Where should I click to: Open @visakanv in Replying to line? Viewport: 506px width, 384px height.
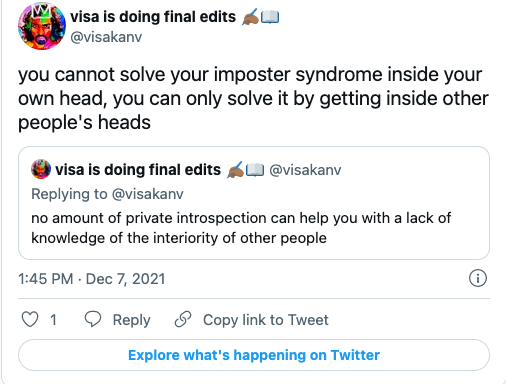click(148, 194)
